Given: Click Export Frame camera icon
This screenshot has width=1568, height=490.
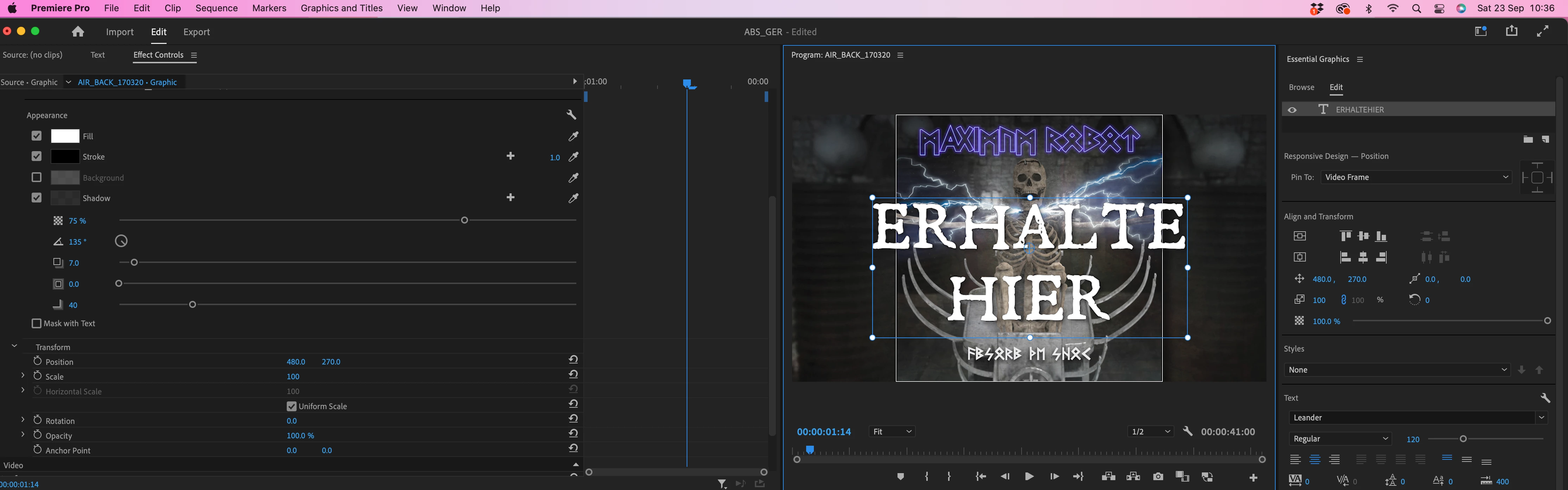Looking at the screenshot, I should point(1158,477).
